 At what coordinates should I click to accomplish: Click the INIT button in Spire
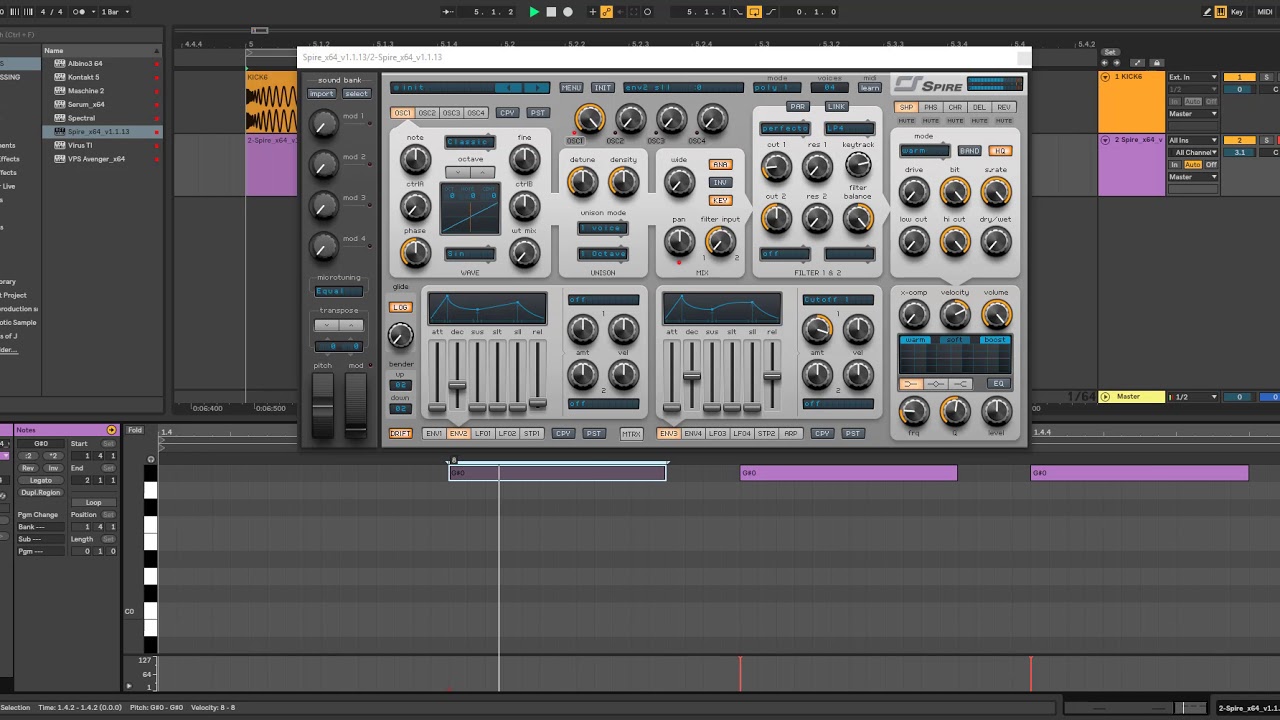(x=602, y=88)
